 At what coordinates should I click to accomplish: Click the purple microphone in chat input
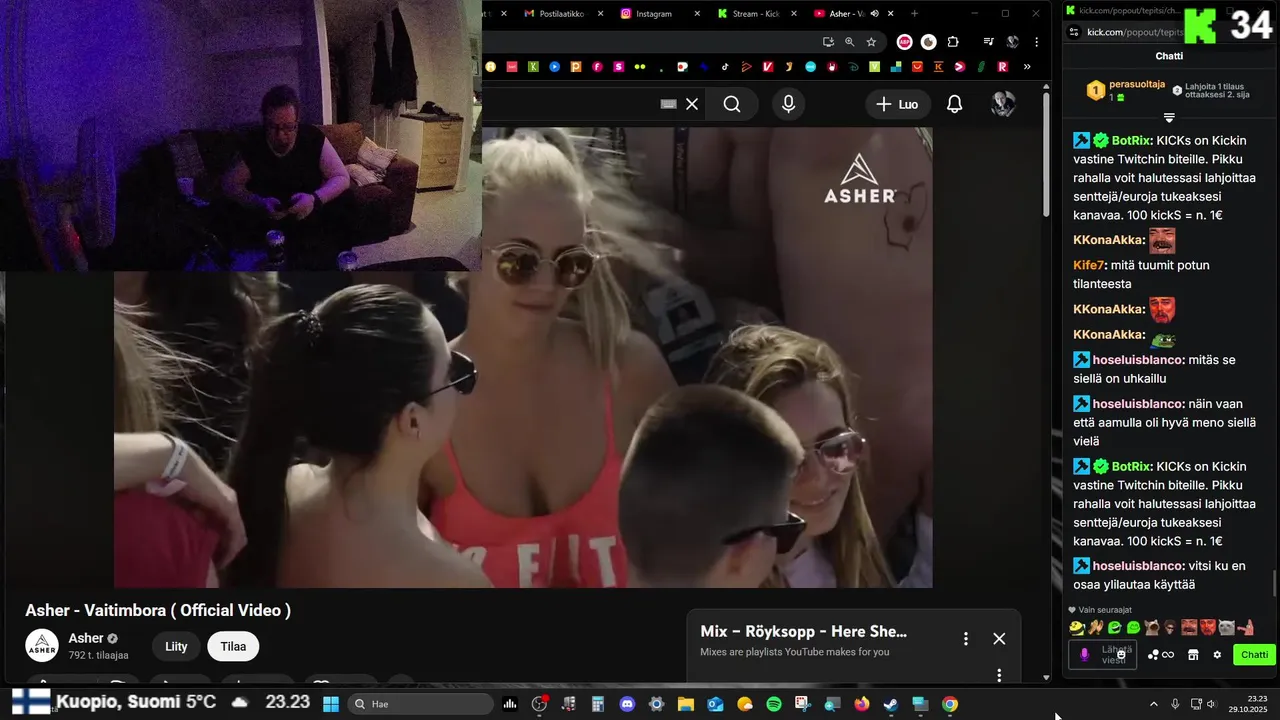tap(1084, 655)
